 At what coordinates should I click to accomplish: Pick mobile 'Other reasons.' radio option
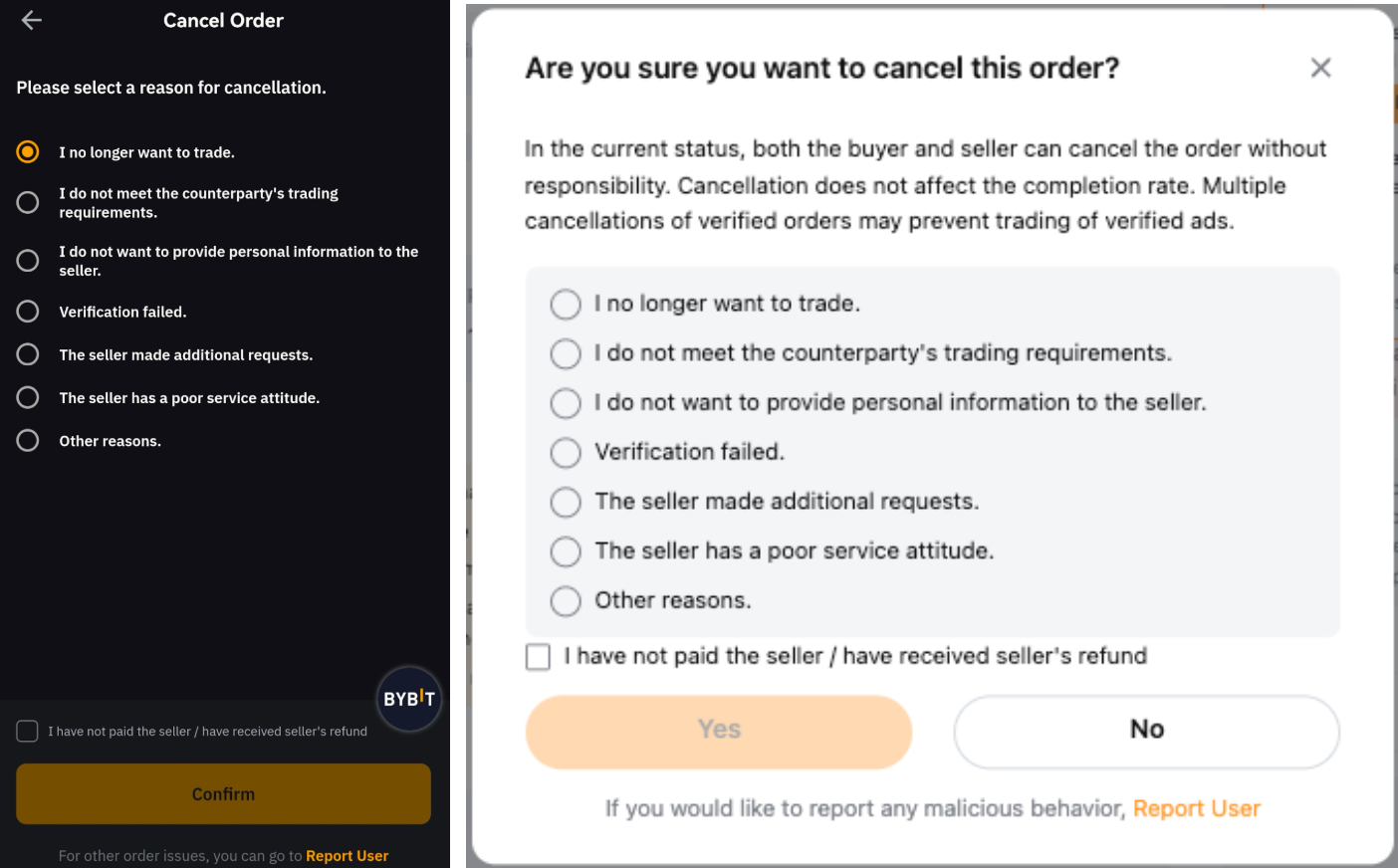point(28,440)
